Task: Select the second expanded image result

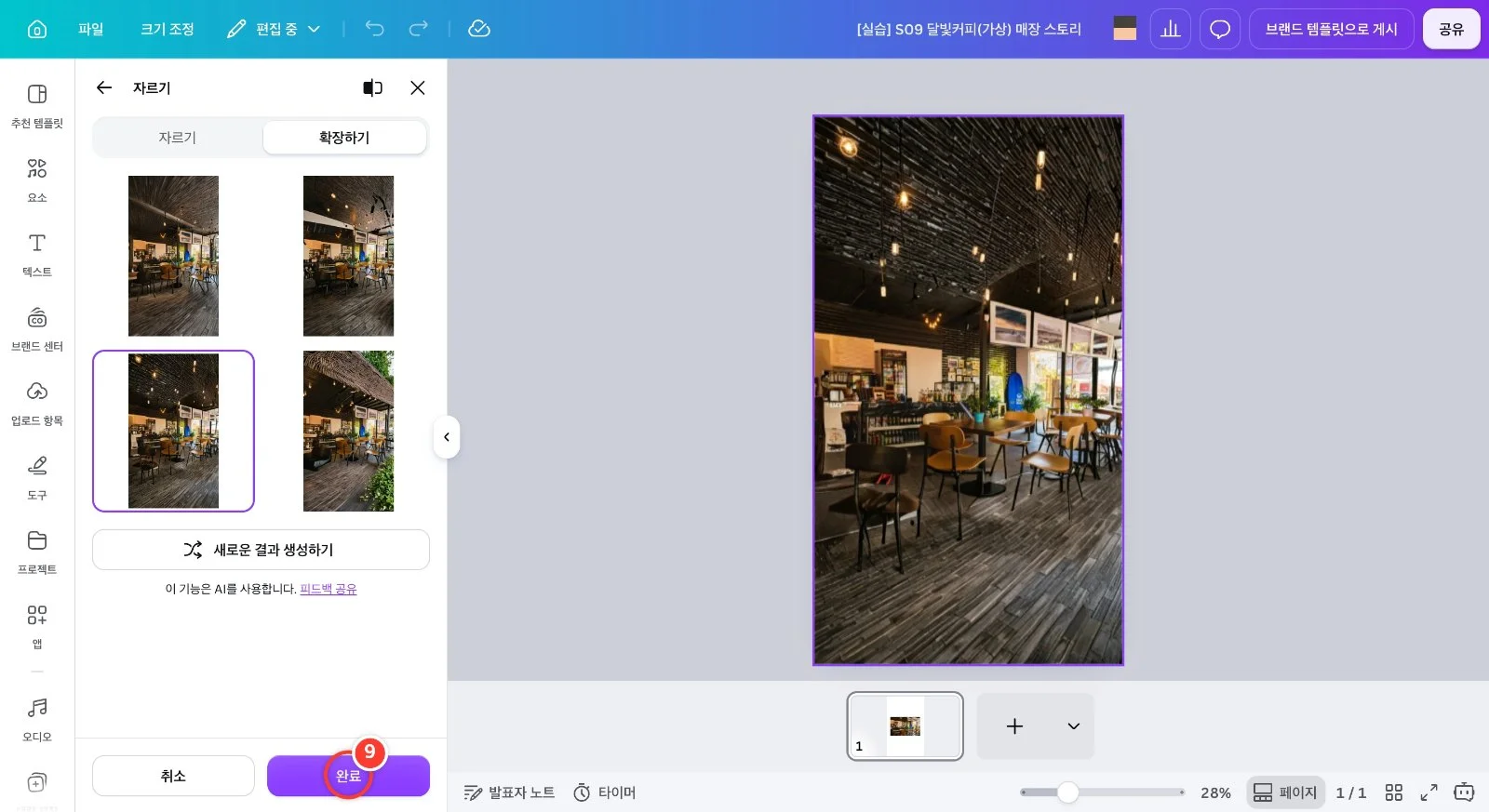Action: pyautogui.click(x=348, y=256)
